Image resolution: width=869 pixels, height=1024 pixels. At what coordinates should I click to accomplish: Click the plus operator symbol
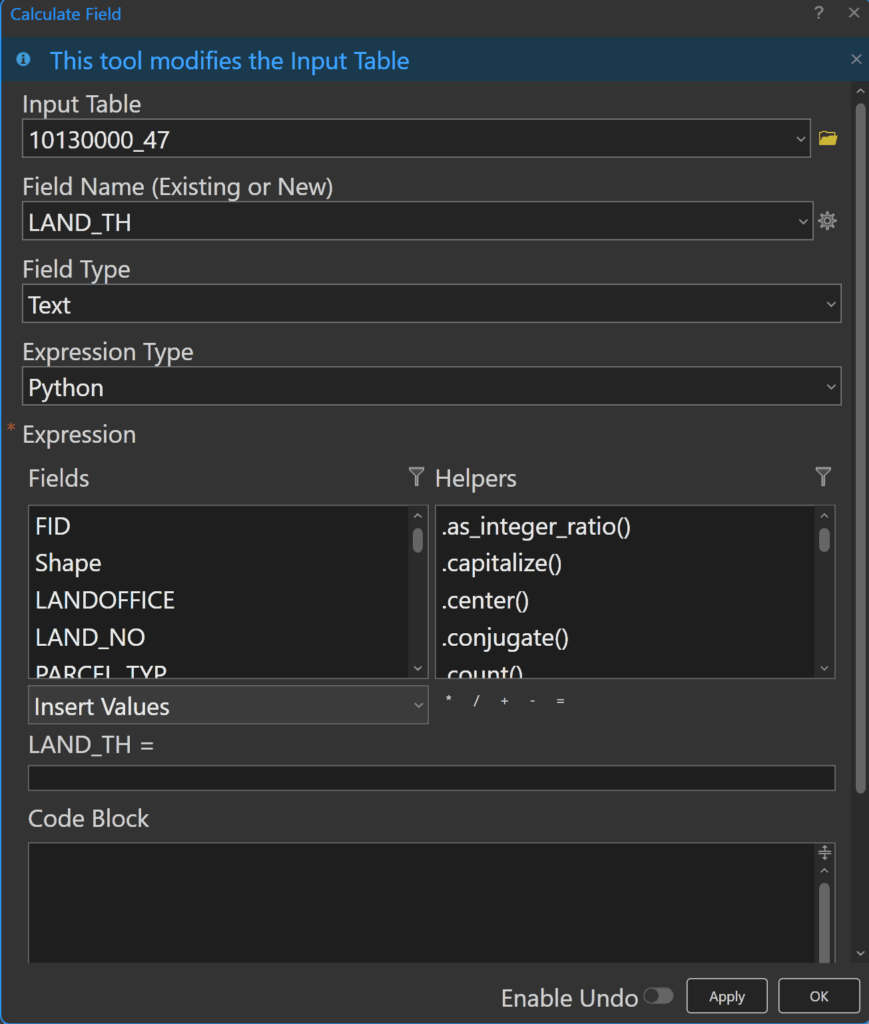click(x=504, y=701)
